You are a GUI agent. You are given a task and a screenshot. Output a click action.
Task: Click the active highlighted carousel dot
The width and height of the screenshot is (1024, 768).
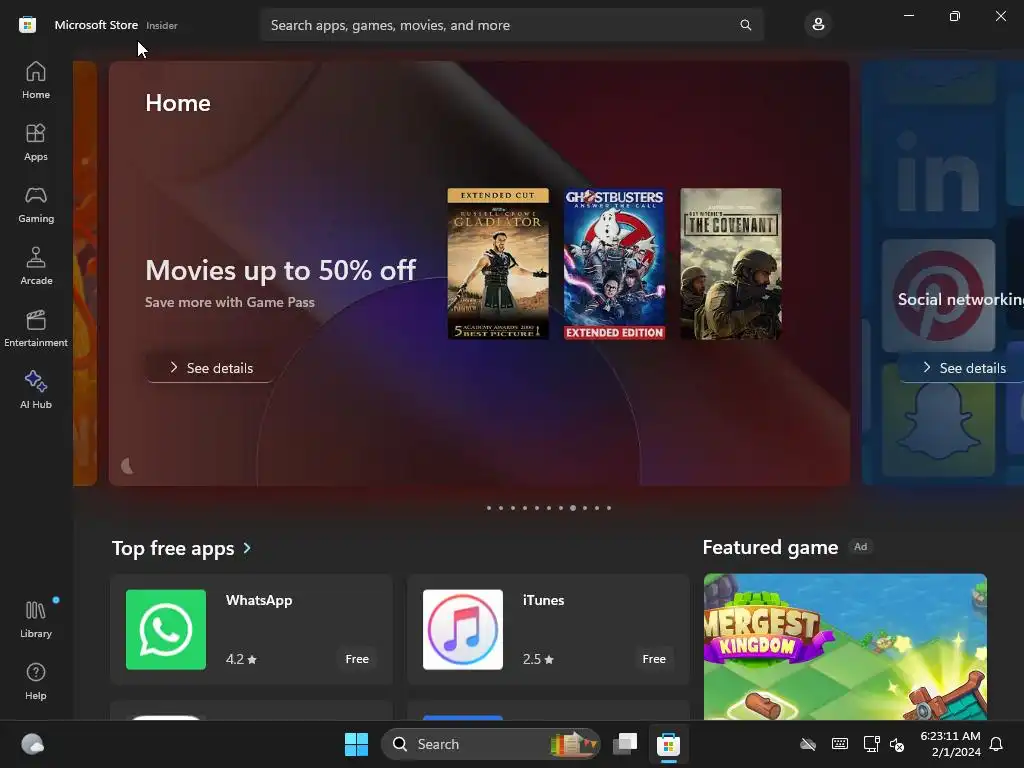573,508
